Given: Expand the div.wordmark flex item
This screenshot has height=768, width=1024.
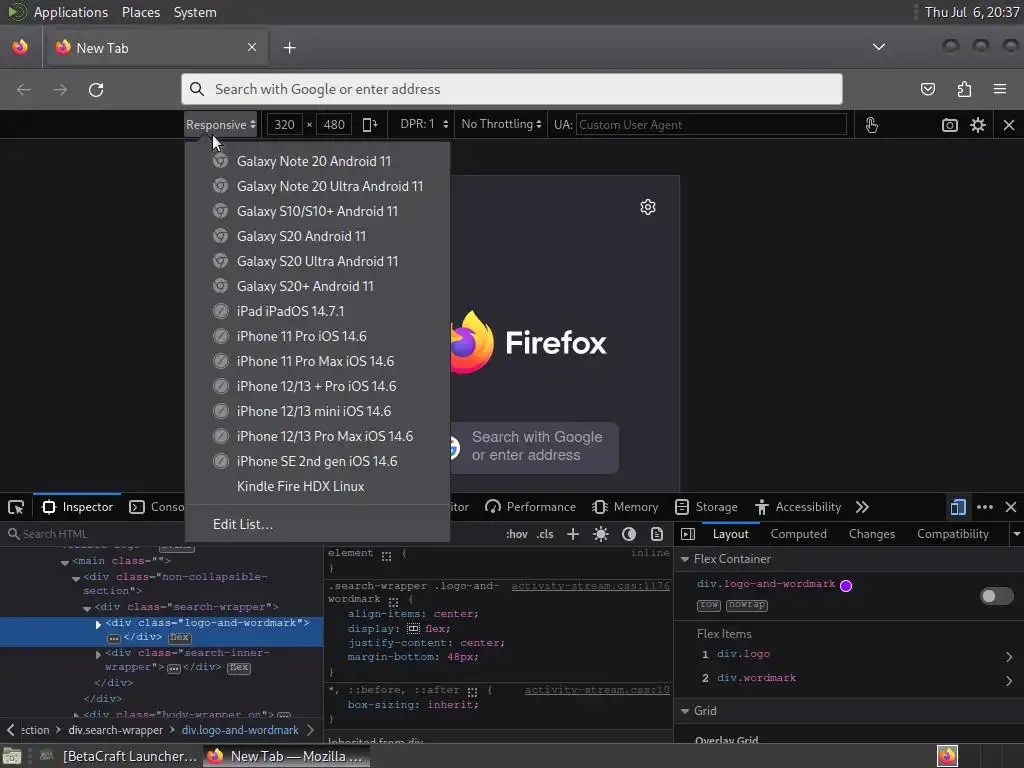Looking at the screenshot, I should click(x=1009, y=680).
